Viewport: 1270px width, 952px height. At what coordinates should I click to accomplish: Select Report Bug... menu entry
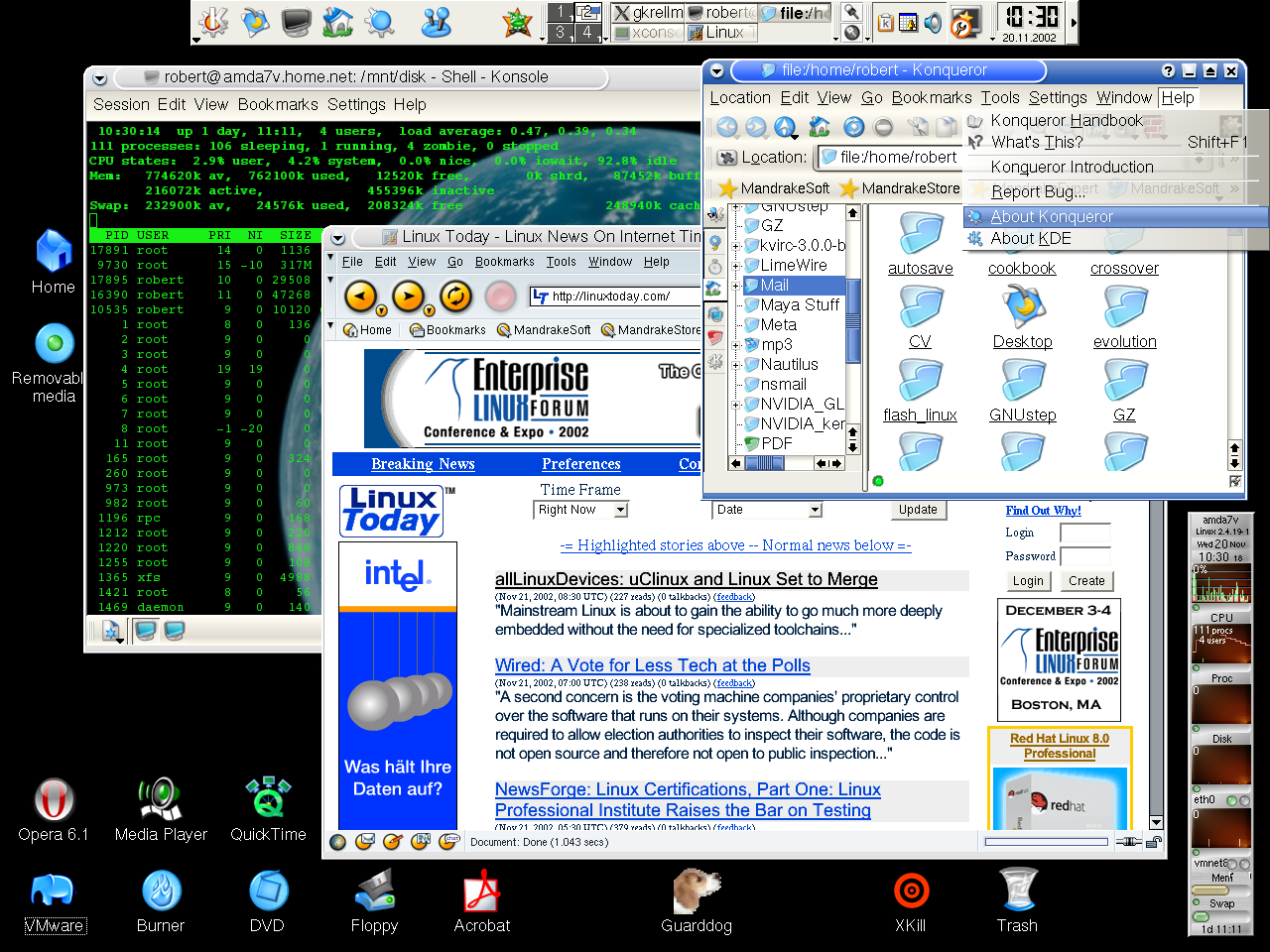click(1038, 191)
